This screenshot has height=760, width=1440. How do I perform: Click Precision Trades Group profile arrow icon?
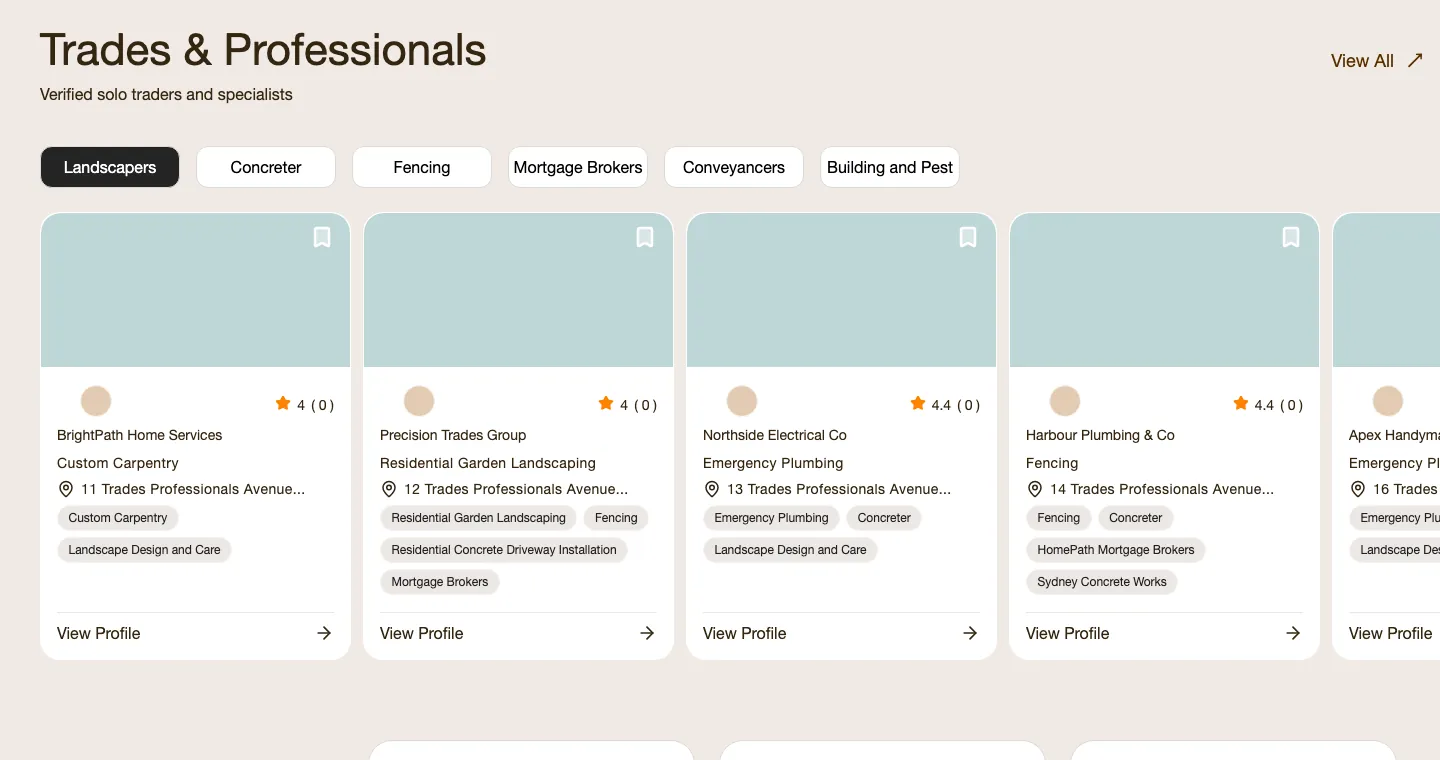click(647, 633)
